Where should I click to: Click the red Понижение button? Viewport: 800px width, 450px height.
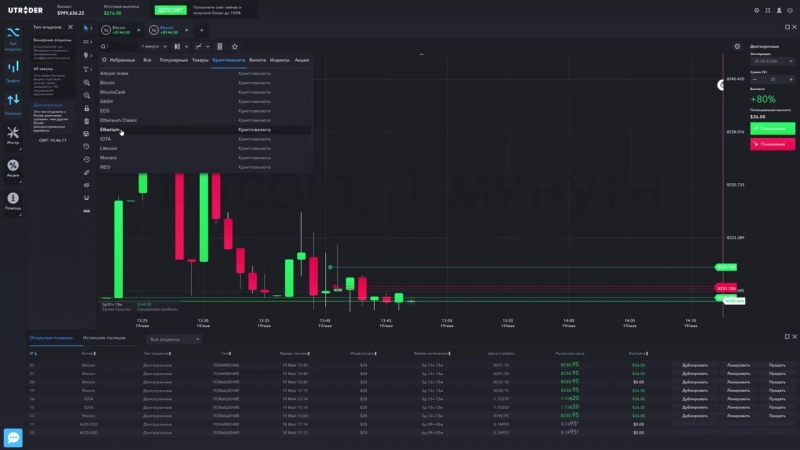pos(772,144)
